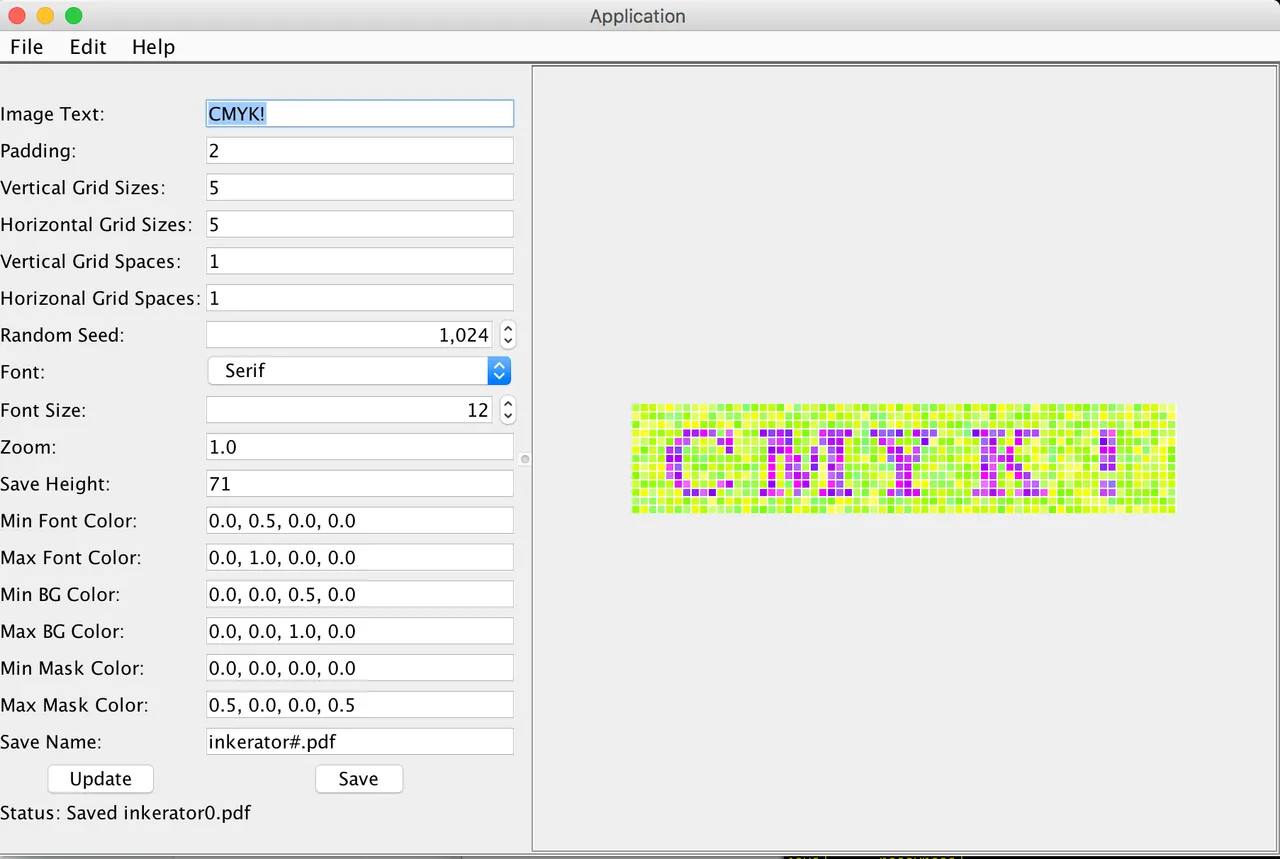The width and height of the screenshot is (1280, 859).
Task: Click the Random Seed label
Action: click(x=62, y=335)
